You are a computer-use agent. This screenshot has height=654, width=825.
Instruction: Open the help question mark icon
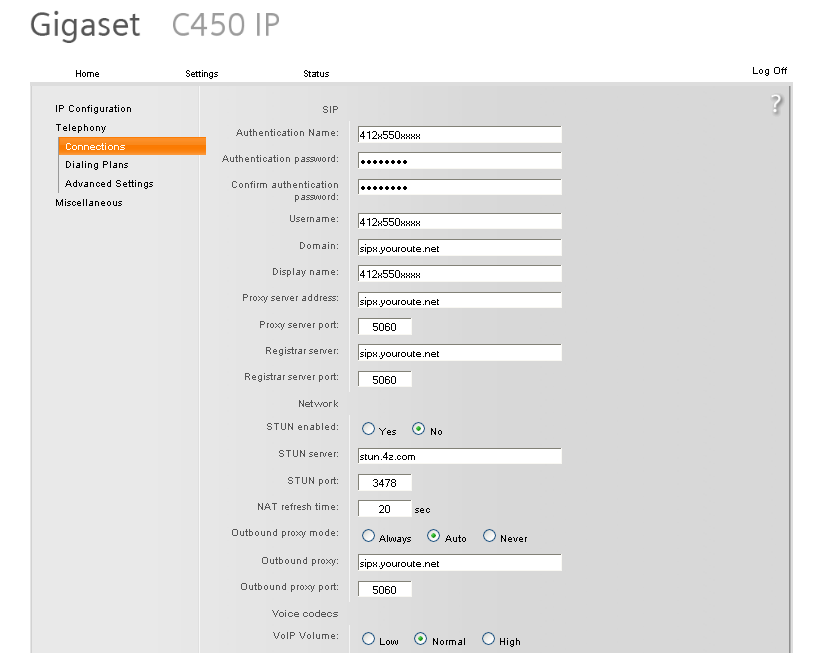pyautogui.click(x=776, y=104)
